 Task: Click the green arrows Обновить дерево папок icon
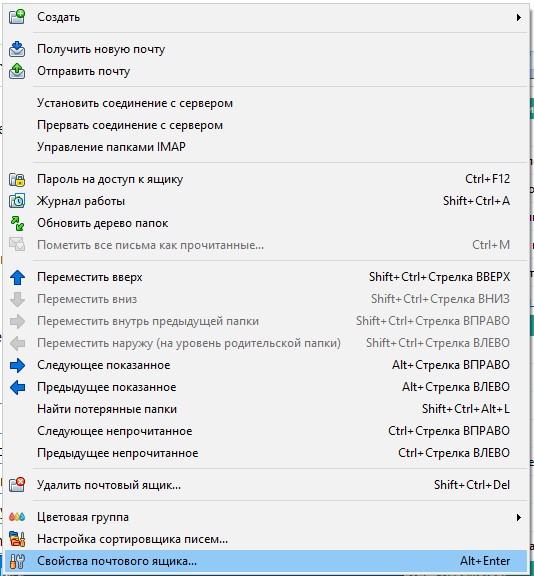pos(17,223)
